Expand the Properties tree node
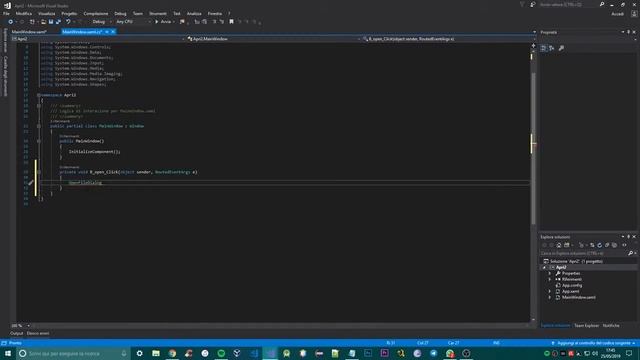Viewport: 640px width, 360px height. point(550,273)
